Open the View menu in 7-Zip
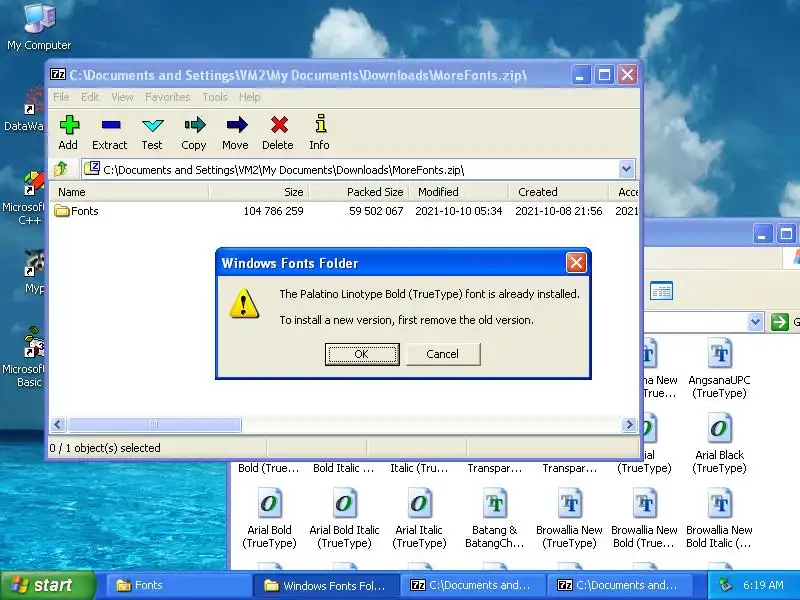800x600 pixels. tap(122, 97)
